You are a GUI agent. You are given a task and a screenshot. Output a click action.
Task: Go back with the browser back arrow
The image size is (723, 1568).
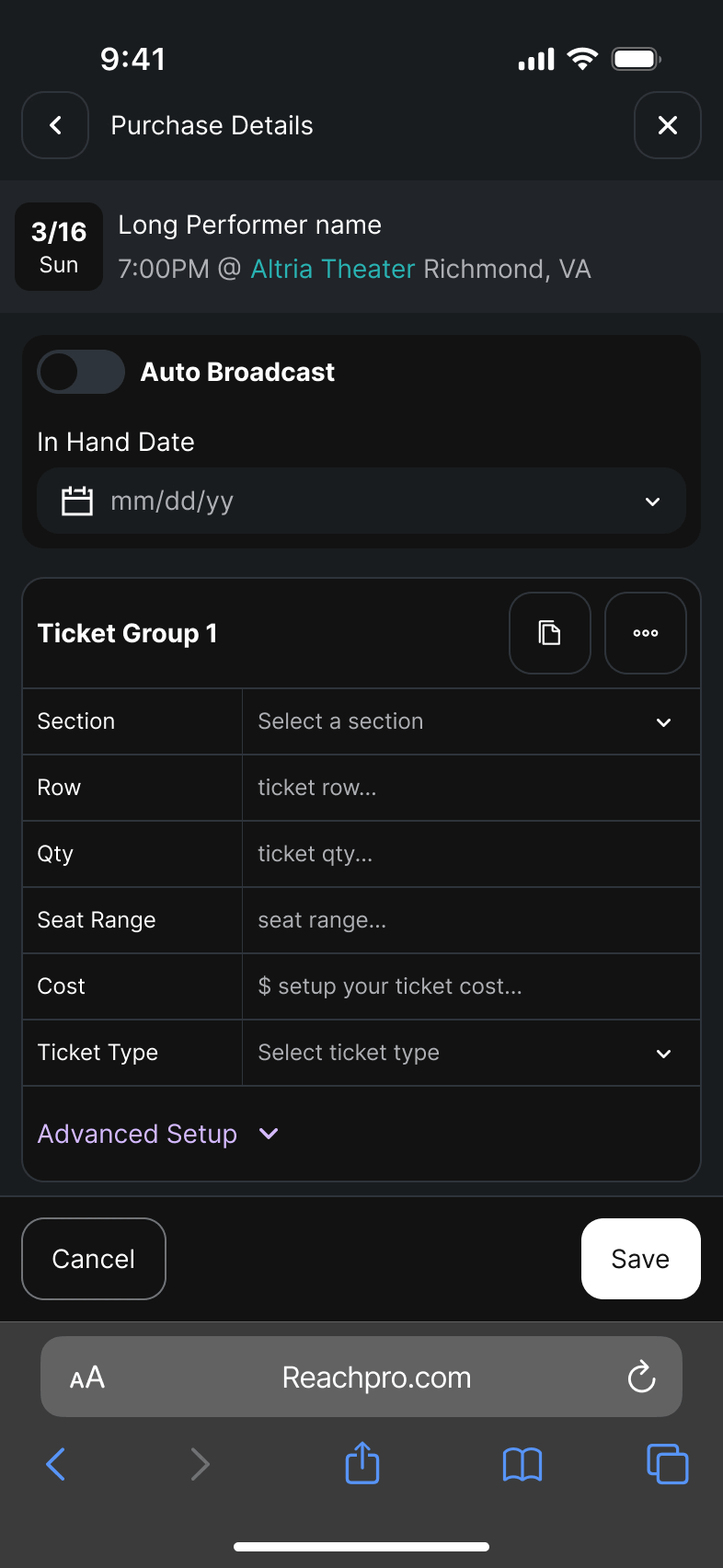click(x=56, y=1464)
